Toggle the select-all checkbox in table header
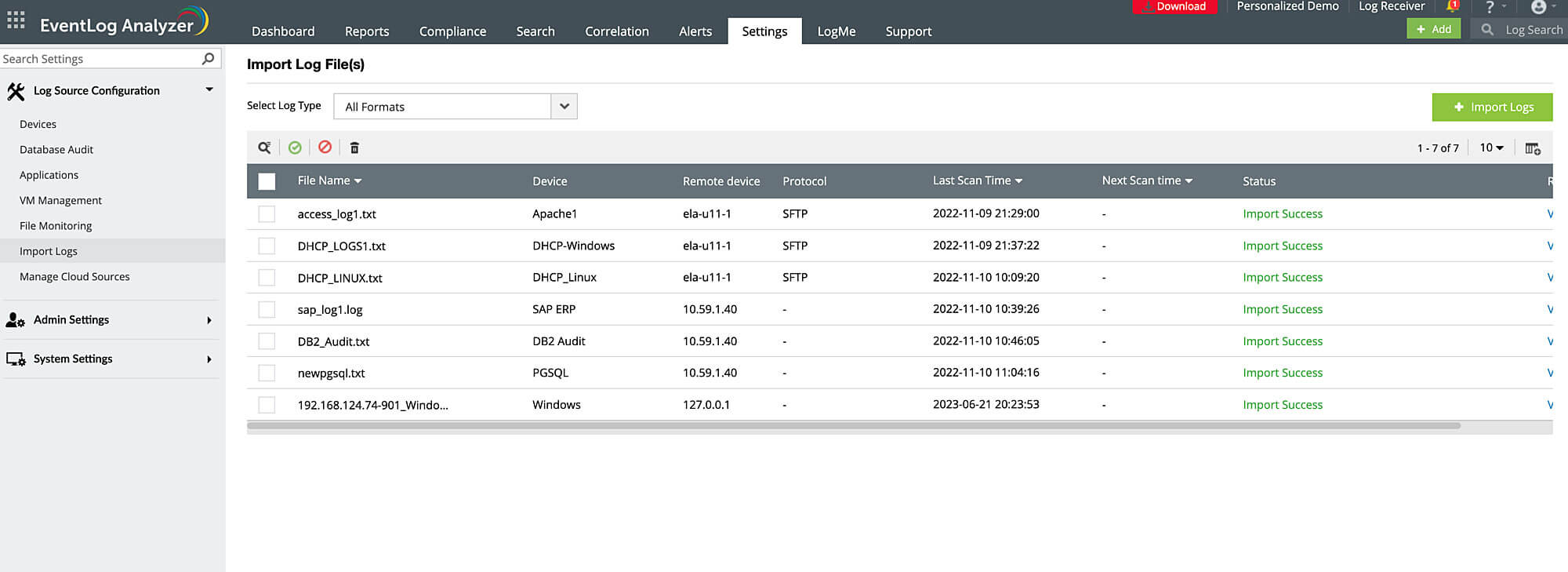 [267, 181]
